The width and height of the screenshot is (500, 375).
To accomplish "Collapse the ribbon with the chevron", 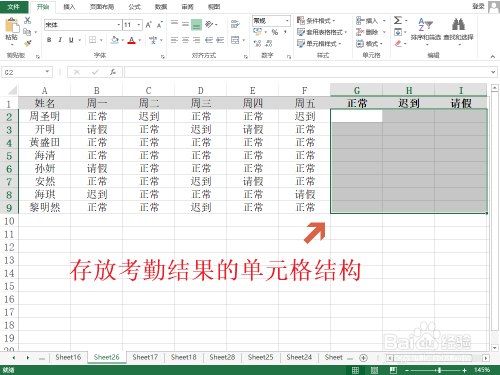I will [492, 57].
